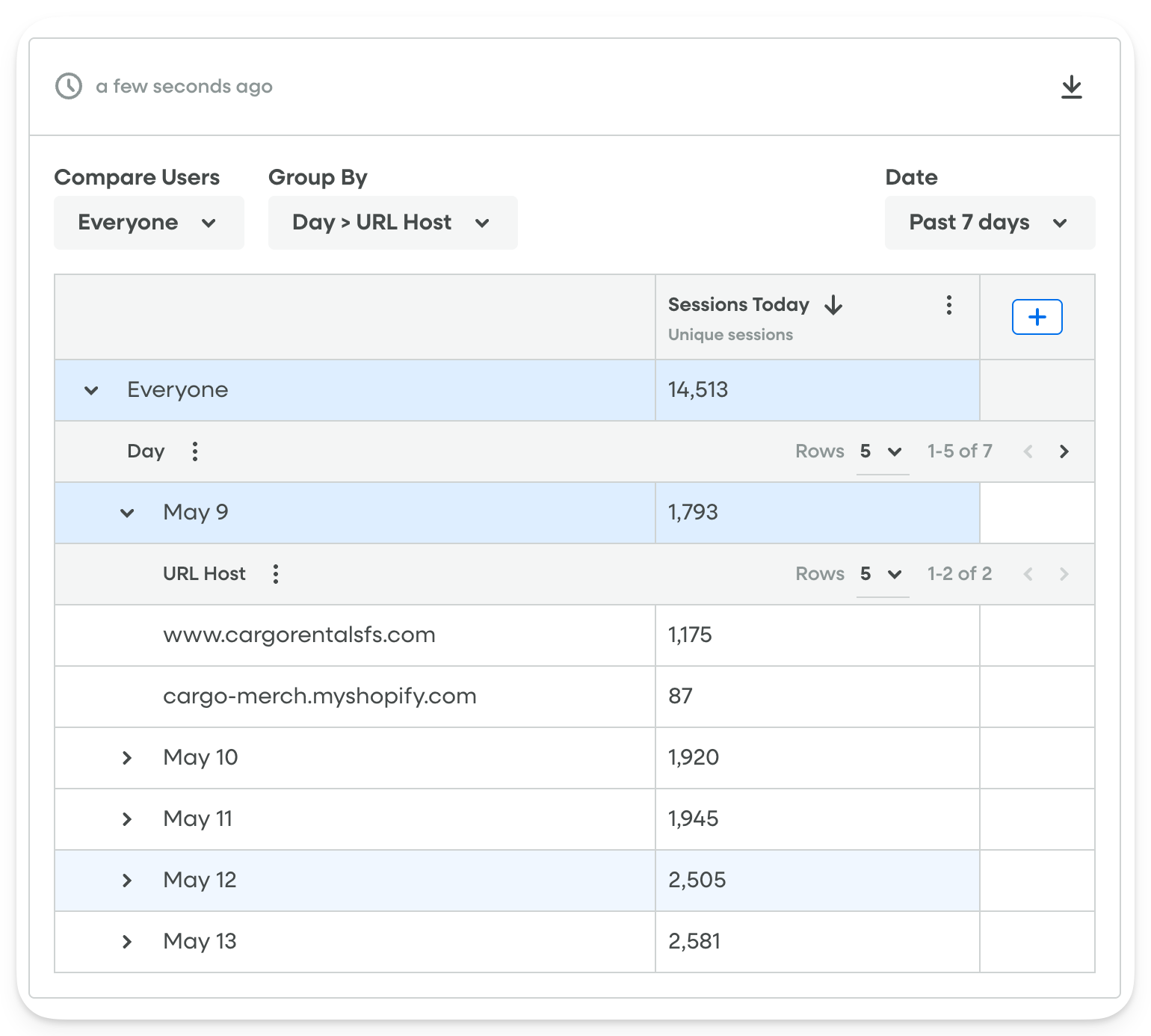Screen dimensions: 1151x1036
Task: Click the download icon at top right
Action: click(x=1071, y=87)
